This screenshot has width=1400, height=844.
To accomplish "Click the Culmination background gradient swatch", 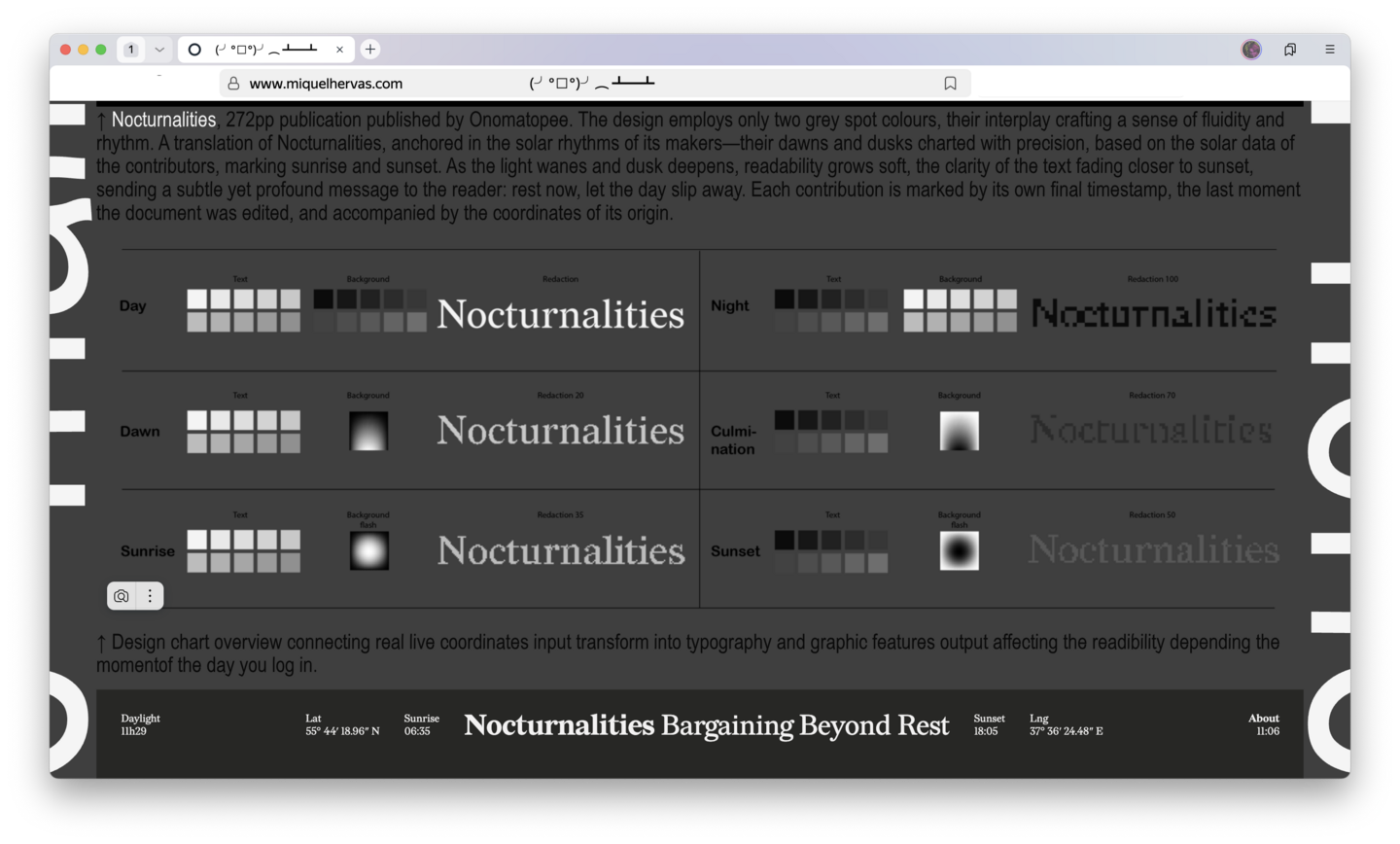I will [959, 431].
